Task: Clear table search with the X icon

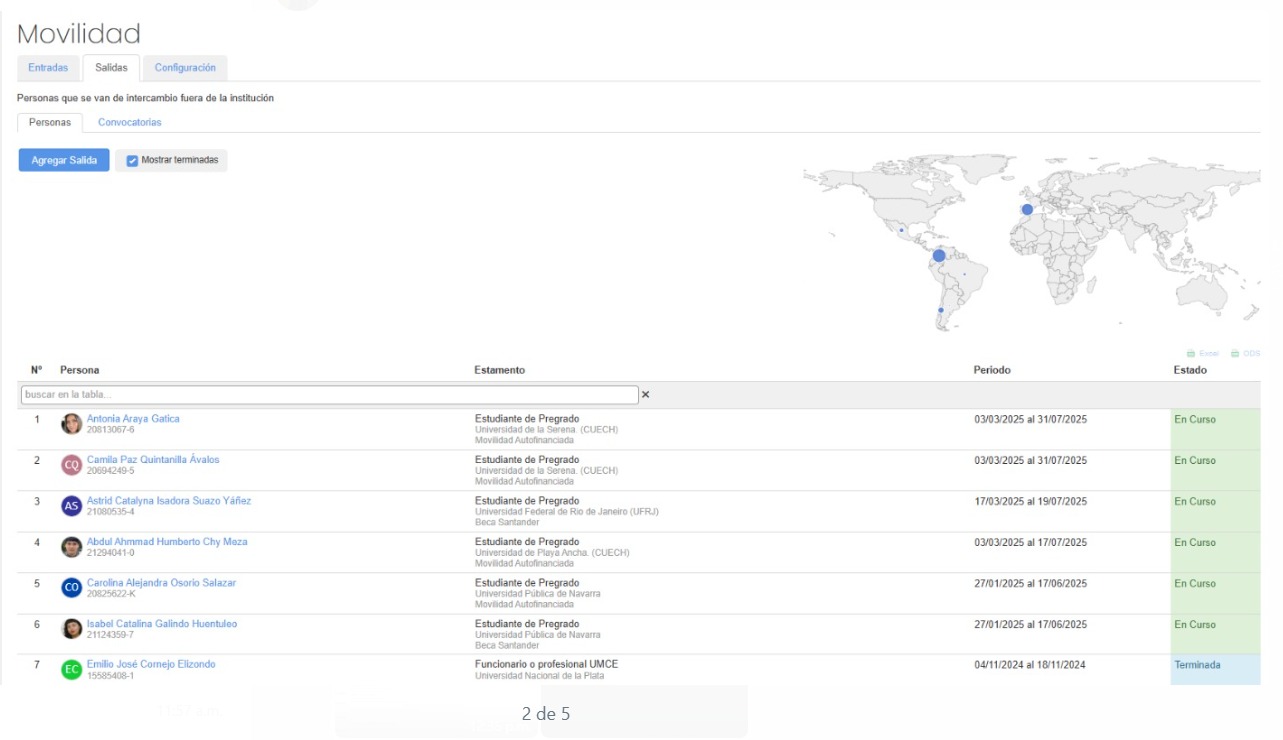Action: tap(645, 395)
